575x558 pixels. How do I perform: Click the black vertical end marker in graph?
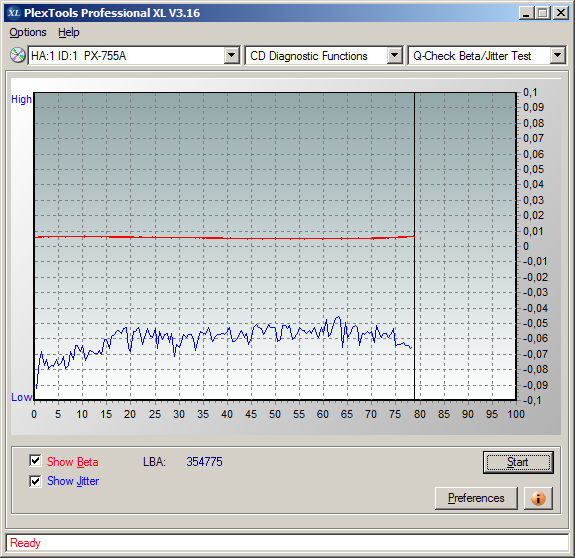tap(414, 246)
